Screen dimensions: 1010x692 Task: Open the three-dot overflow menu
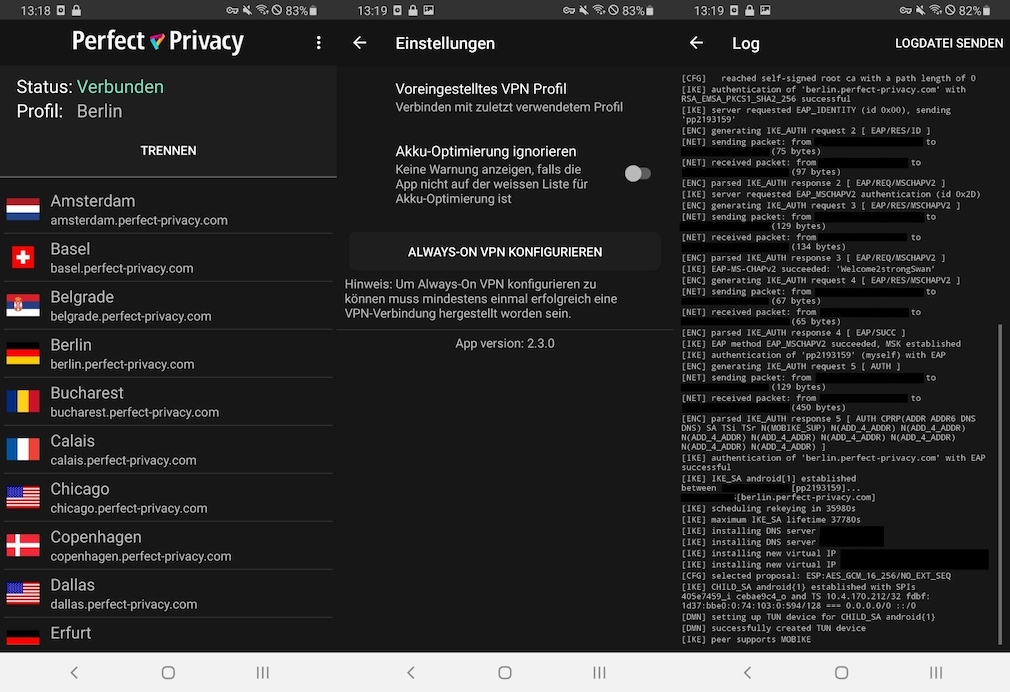pos(318,43)
